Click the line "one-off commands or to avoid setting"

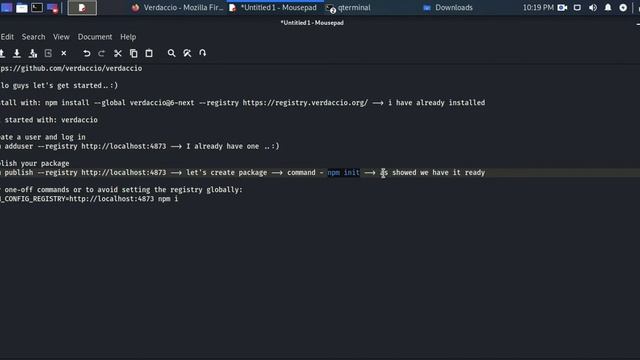click(x=123, y=189)
